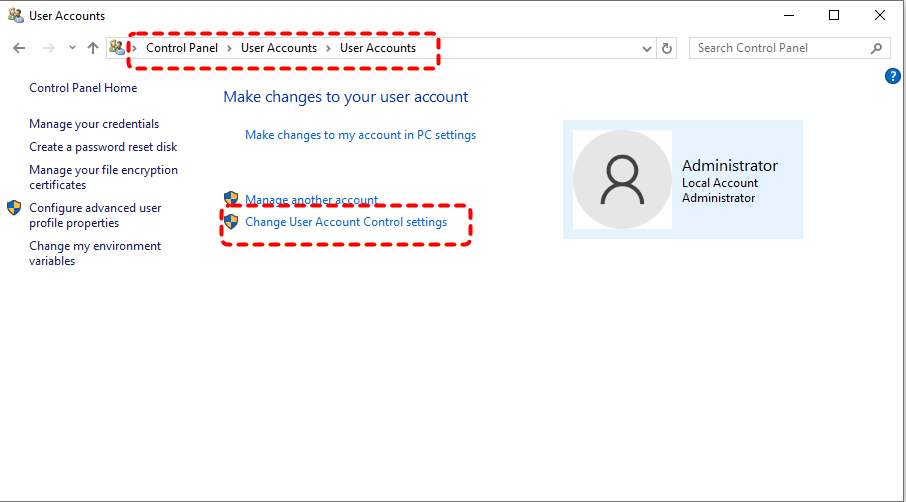Click the Administrator account picture
The width and height of the screenshot is (906, 502).
tap(622, 180)
